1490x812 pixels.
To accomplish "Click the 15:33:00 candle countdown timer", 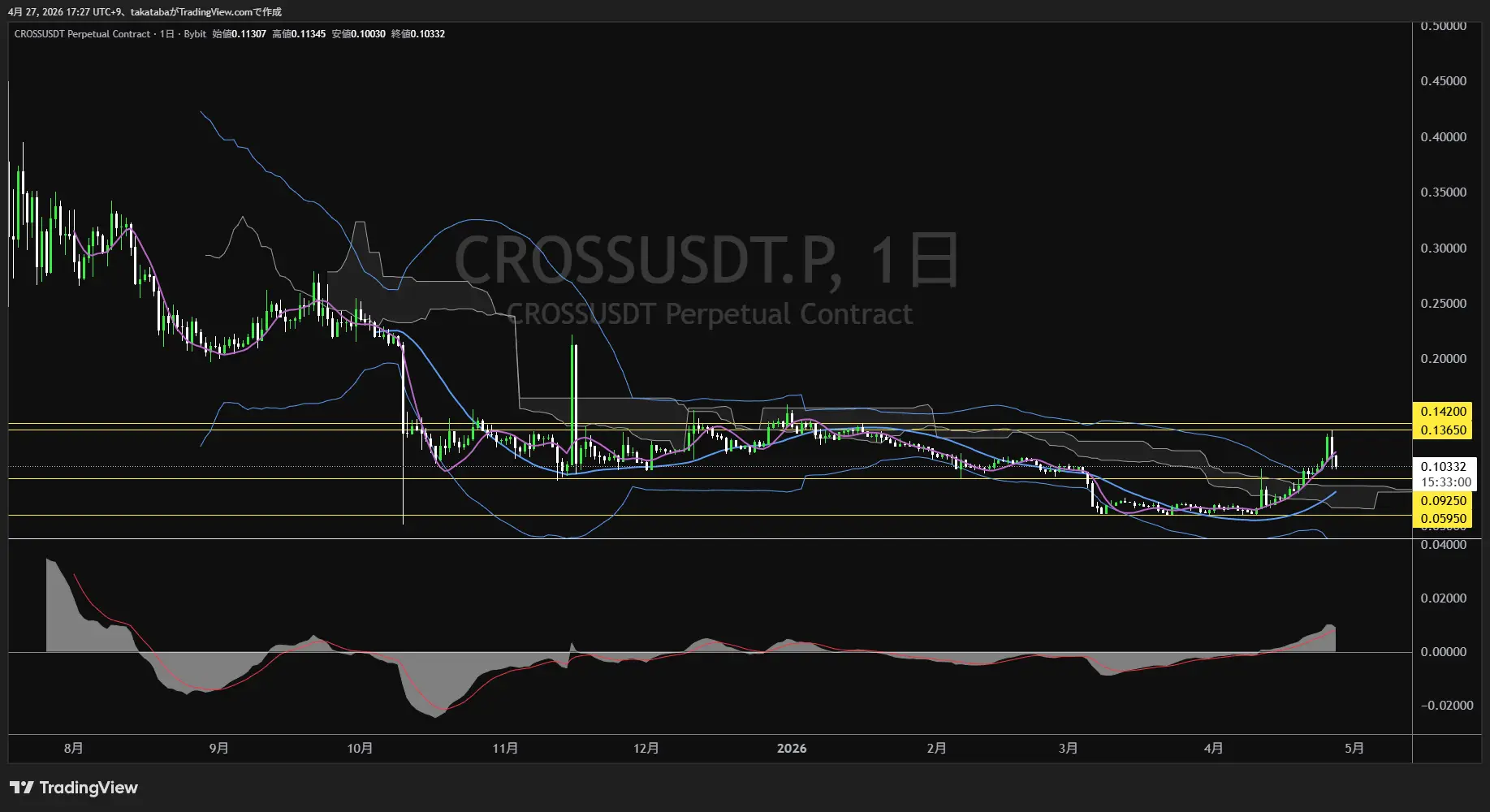I will click(x=1445, y=482).
